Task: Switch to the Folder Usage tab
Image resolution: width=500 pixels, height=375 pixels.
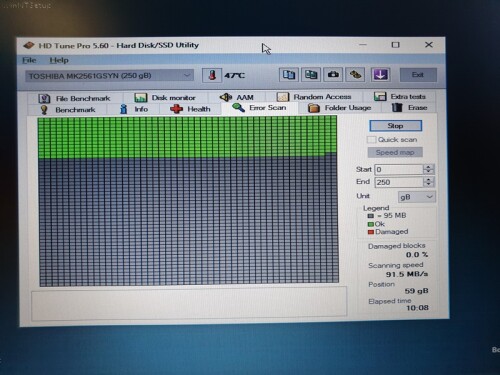Action: tap(340, 108)
